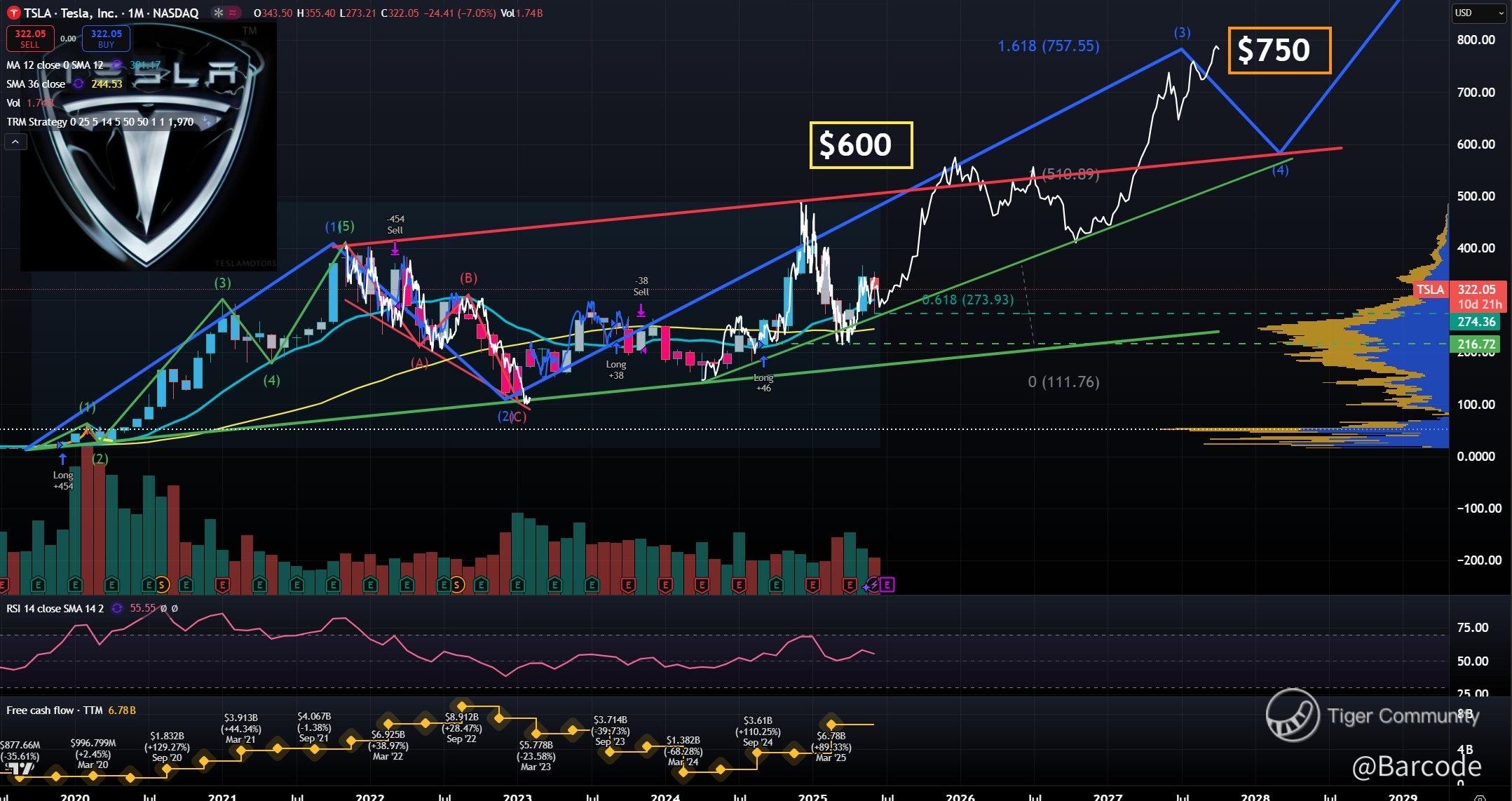The image size is (1512, 801).
Task: Select the TRM Strategy legend entry
Action: [100, 122]
